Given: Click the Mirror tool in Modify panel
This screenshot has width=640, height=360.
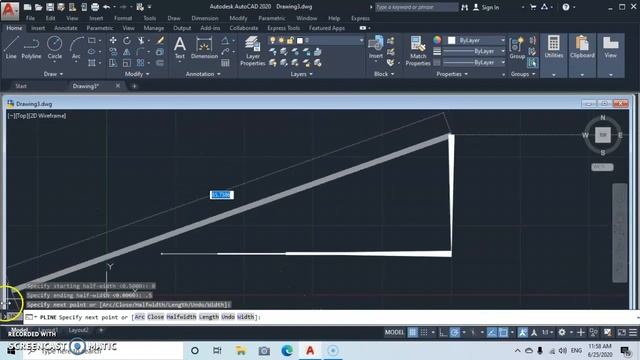Looking at the screenshot, I should coord(127,52).
